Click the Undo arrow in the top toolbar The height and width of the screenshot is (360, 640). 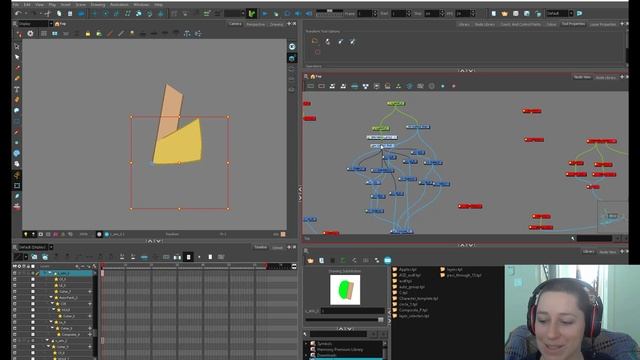click(18, 13)
